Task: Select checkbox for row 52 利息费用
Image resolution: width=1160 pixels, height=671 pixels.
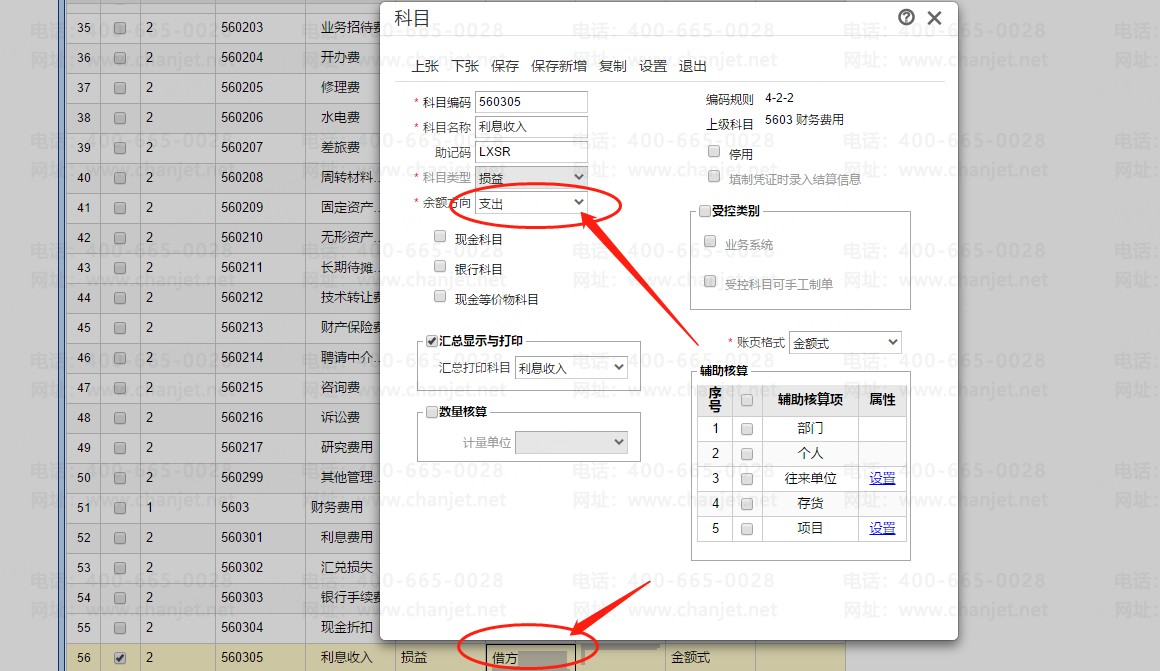Action: tap(120, 538)
